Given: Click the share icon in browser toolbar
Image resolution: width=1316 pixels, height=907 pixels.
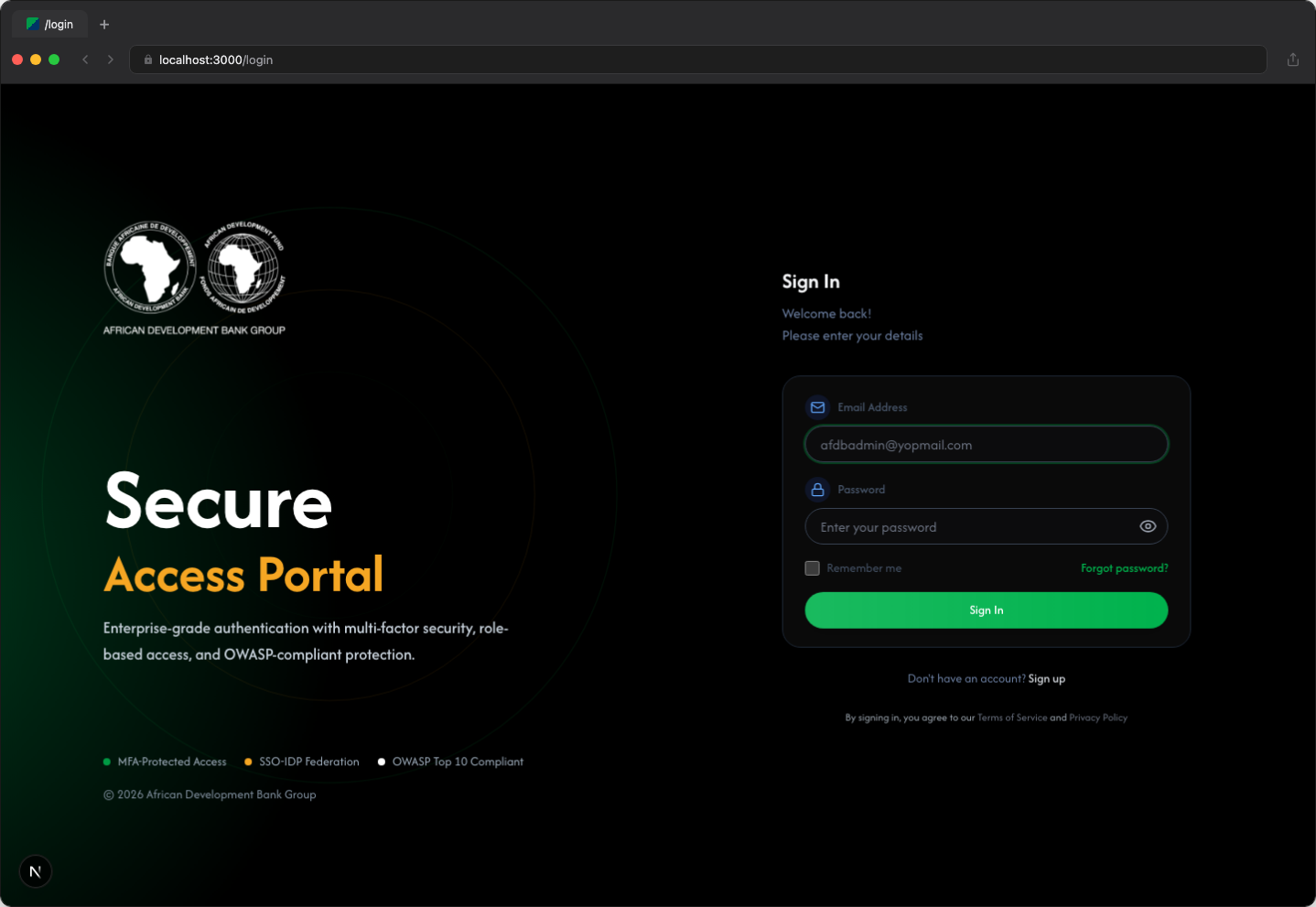Looking at the screenshot, I should pyautogui.click(x=1292, y=59).
